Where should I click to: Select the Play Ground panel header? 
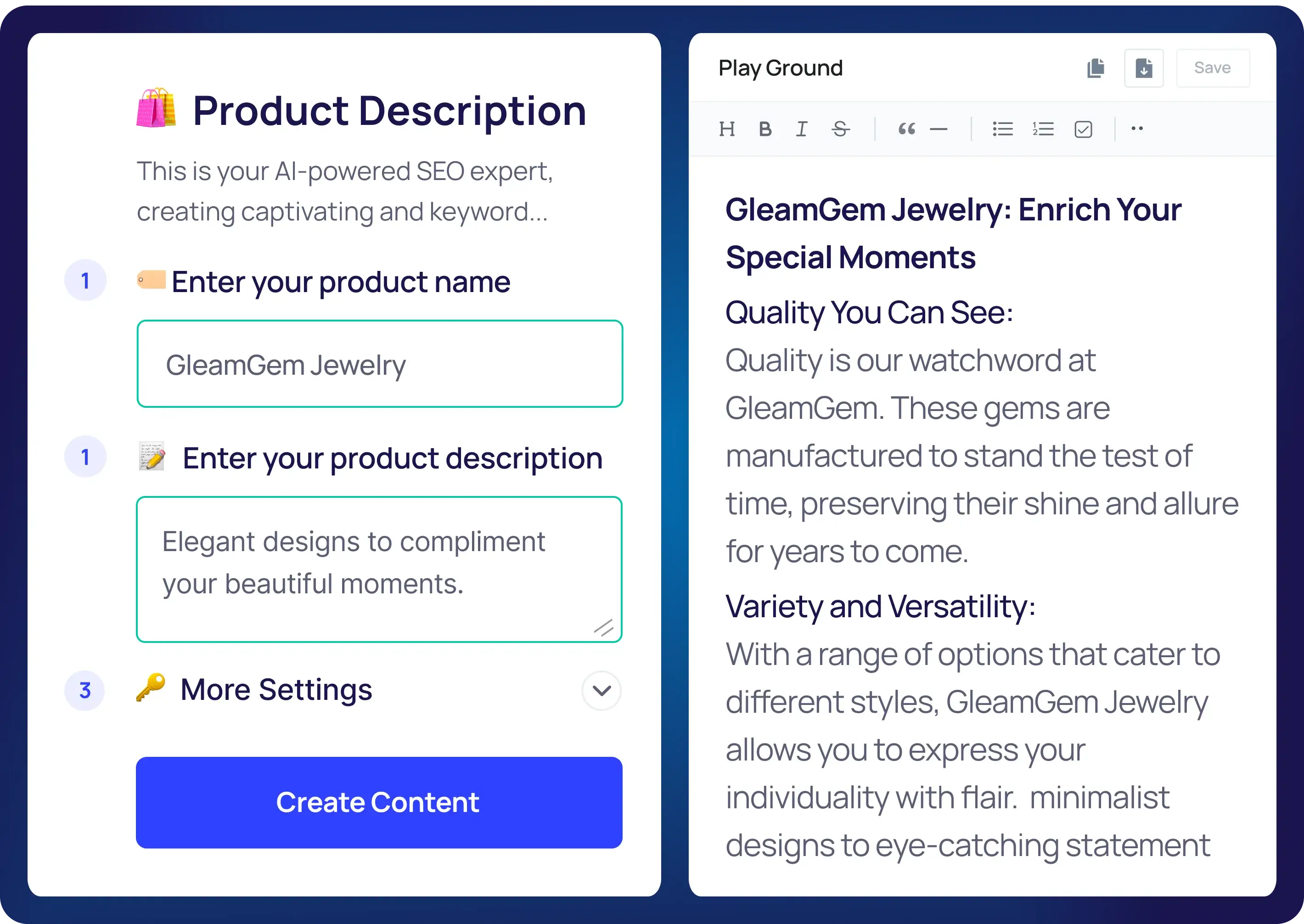[781, 68]
